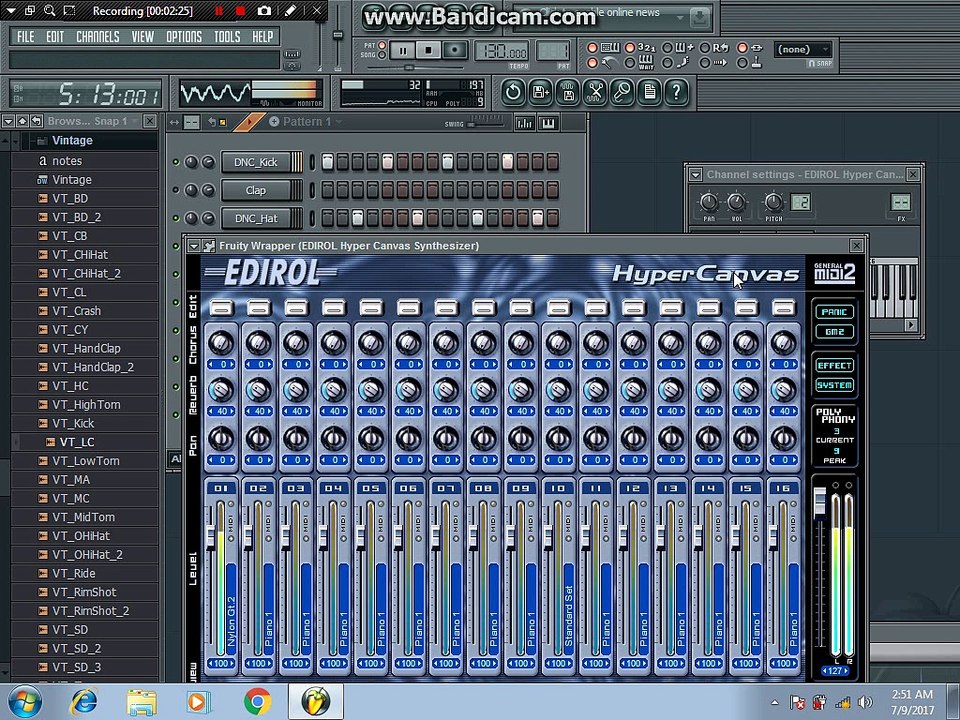The width and height of the screenshot is (960, 720).
Task: Select SONG mode radio
Action: [382, 55]
